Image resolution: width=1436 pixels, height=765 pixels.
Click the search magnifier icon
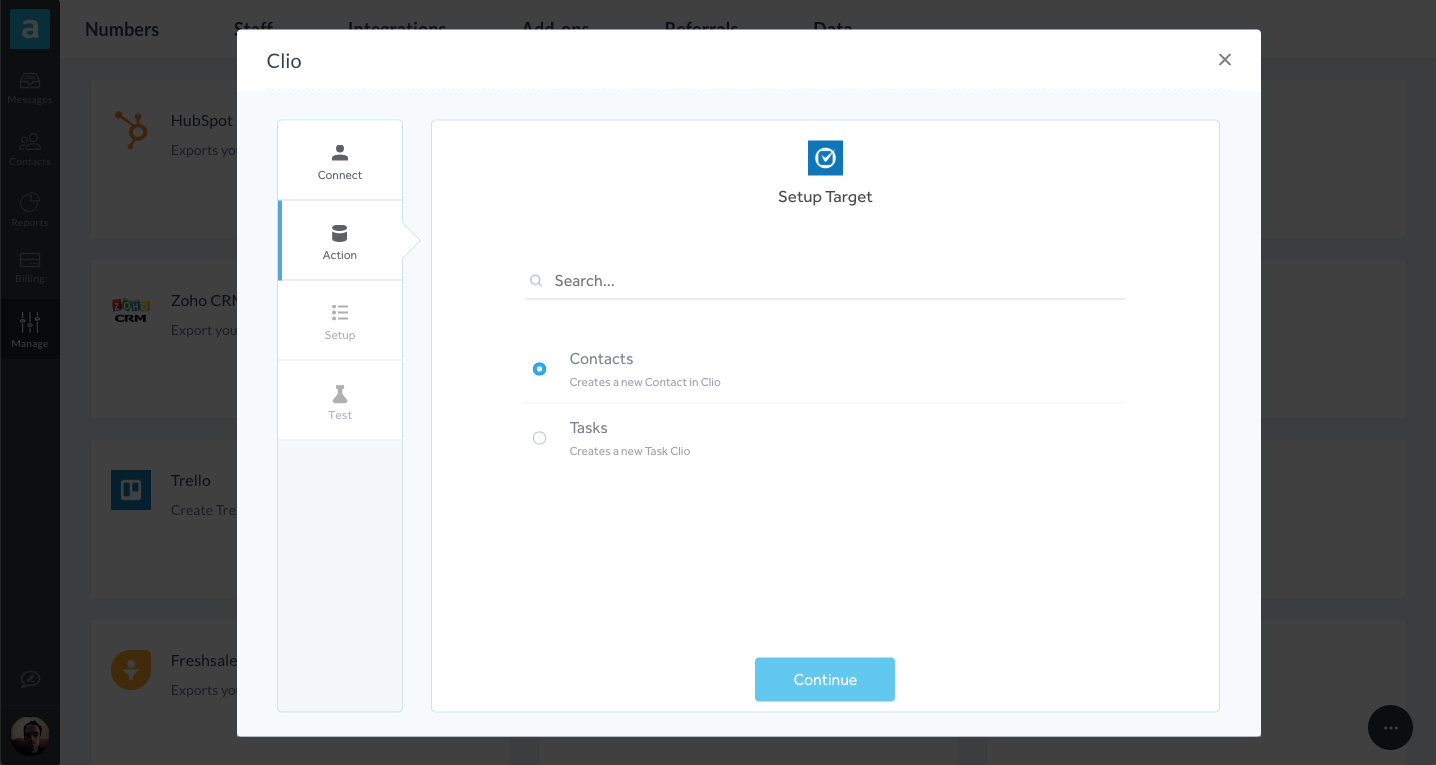tap(537, 281)
